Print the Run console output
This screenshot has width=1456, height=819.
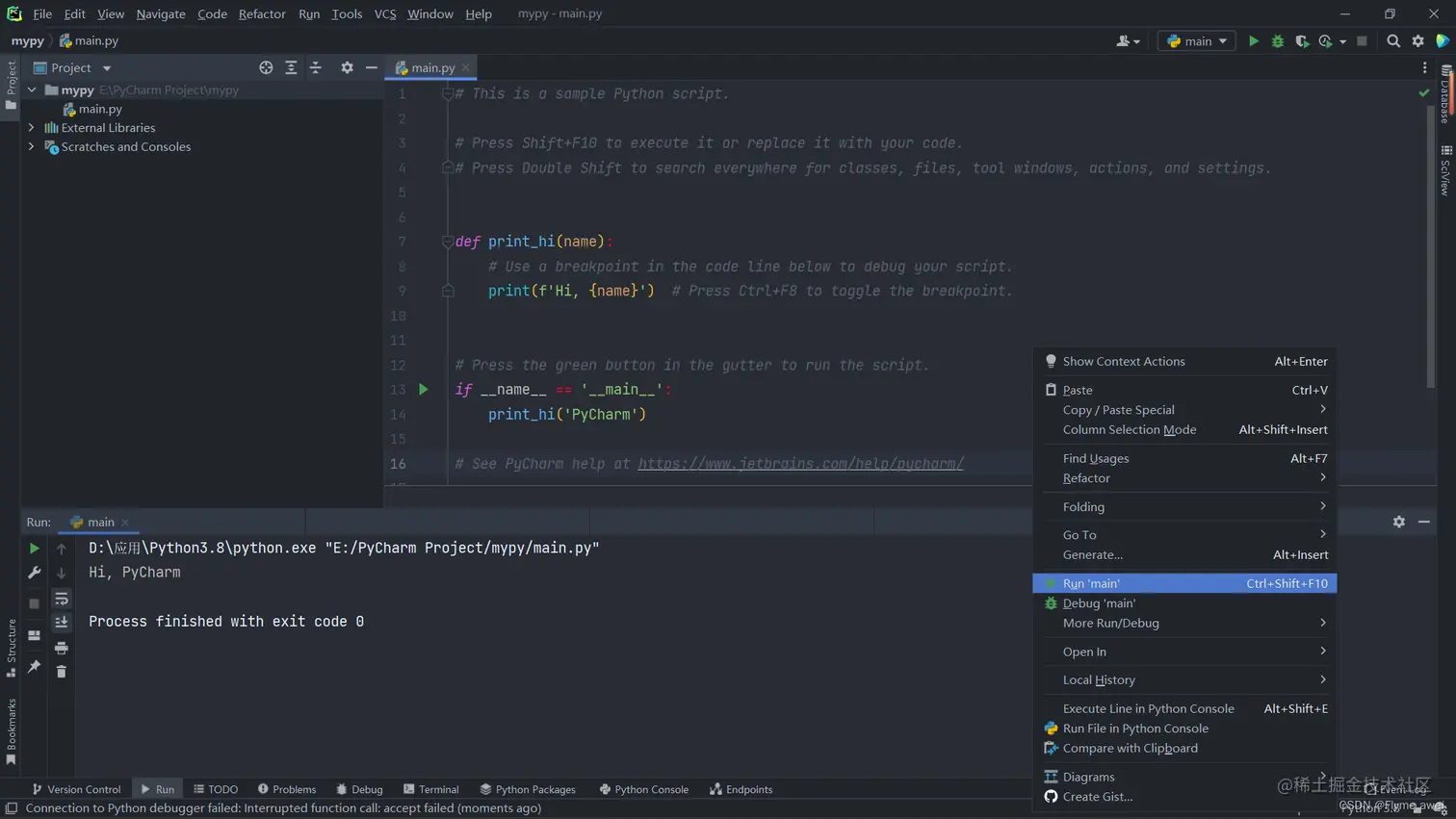(x=61, y=648)
